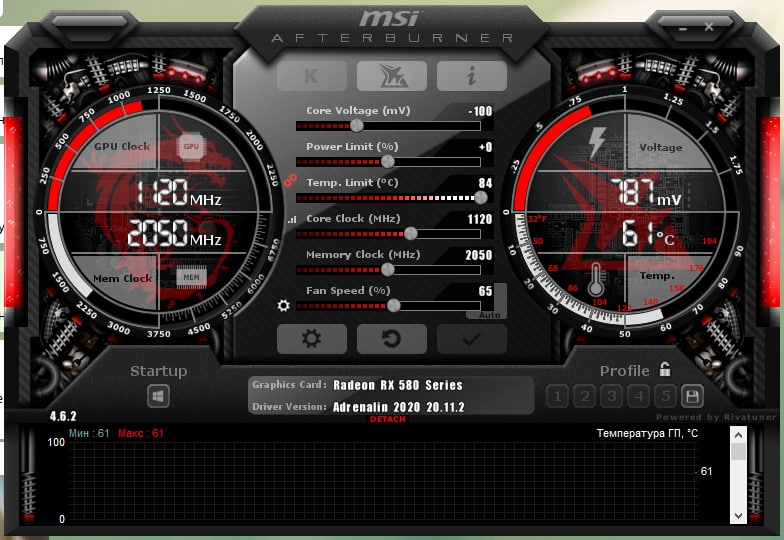This screenshot has height=540, width=784.
Task: Click the Adrenalin 2020 20.11.2 driver text
Action: pyautogui.click(x=398, y=407)
